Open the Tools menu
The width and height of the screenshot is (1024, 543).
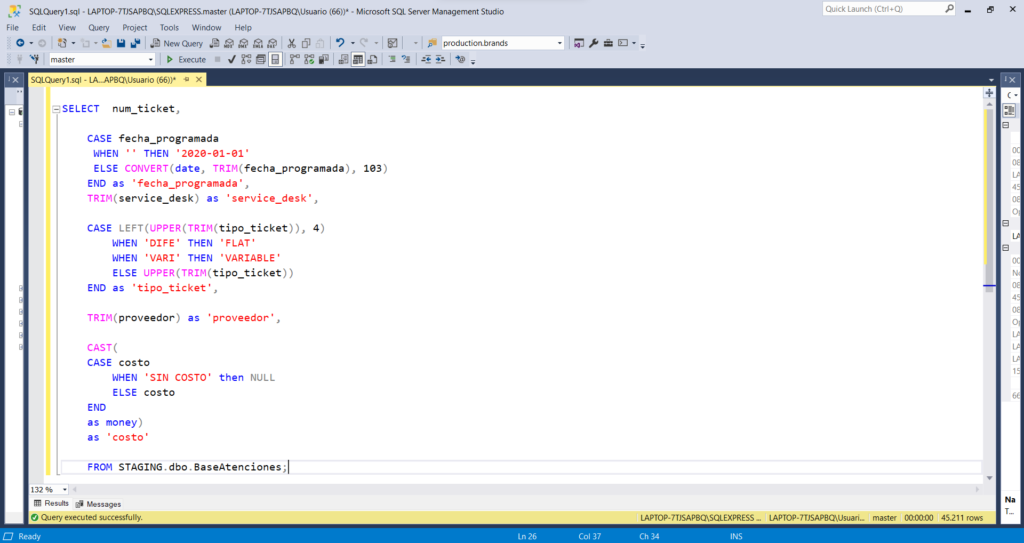[x=170, y=27]
